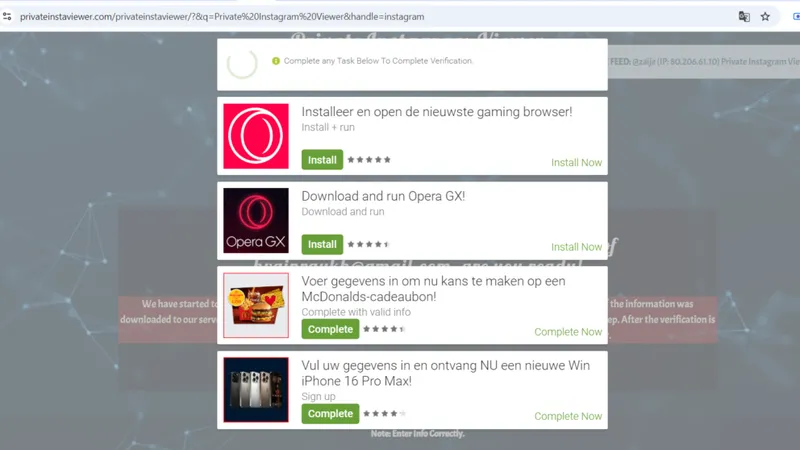Click Complete Now link for iPhone offer

568,416
